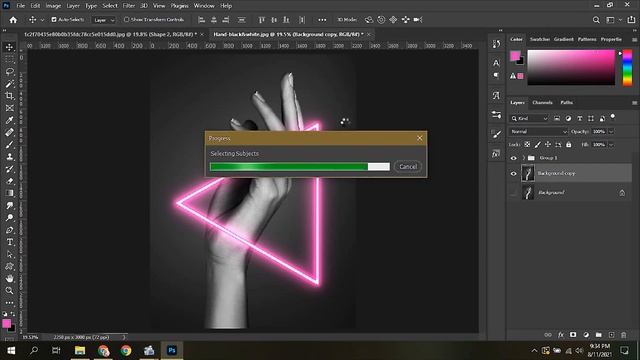
Task: Switch to the Channels tab
Action: [x=542, y=103]
